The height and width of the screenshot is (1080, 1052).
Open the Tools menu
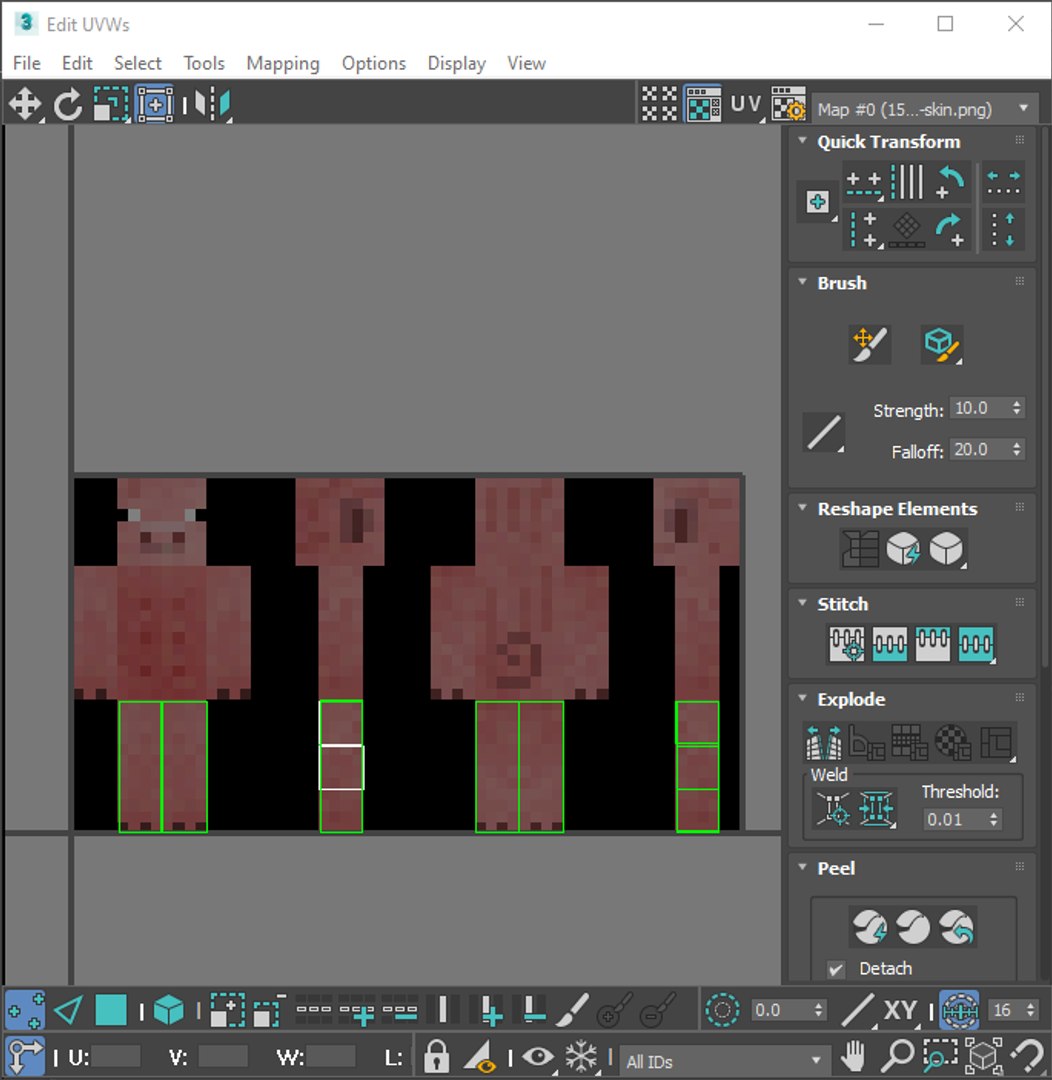coord(204,63)
